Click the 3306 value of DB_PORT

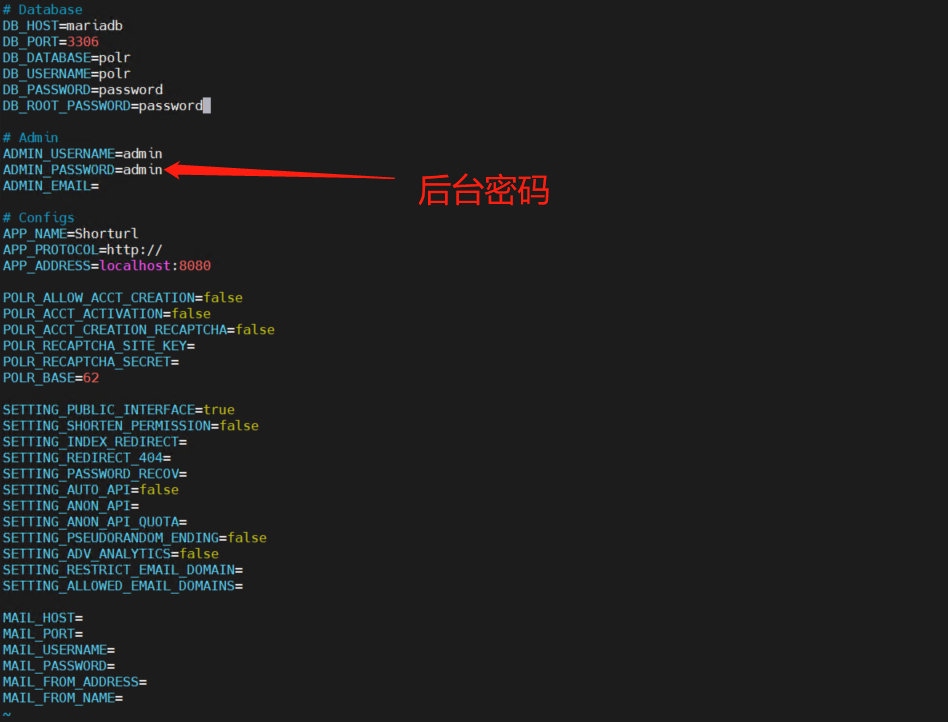(x=82, y=42)
